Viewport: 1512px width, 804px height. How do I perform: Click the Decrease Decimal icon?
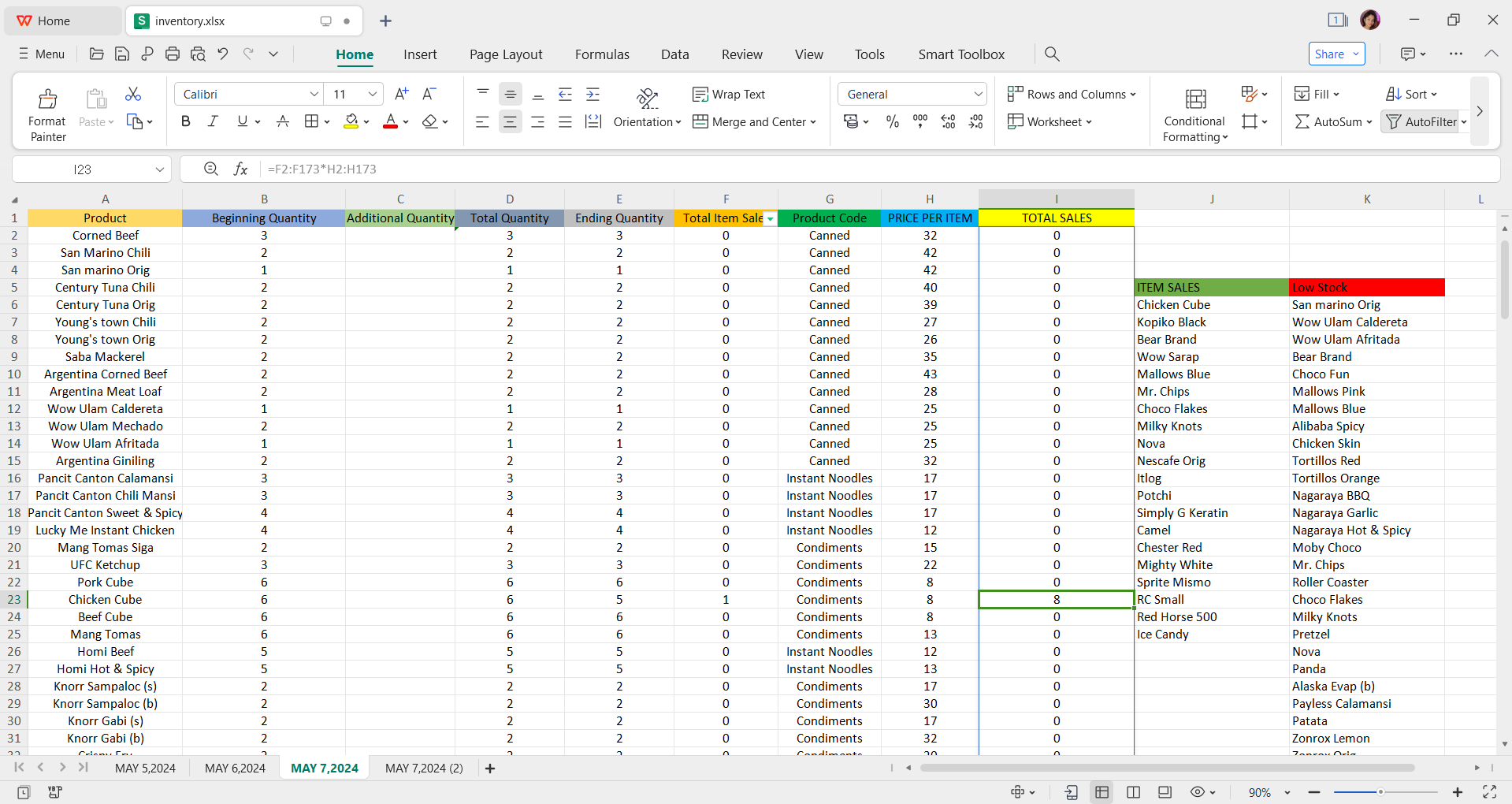(x=976, y=121)
